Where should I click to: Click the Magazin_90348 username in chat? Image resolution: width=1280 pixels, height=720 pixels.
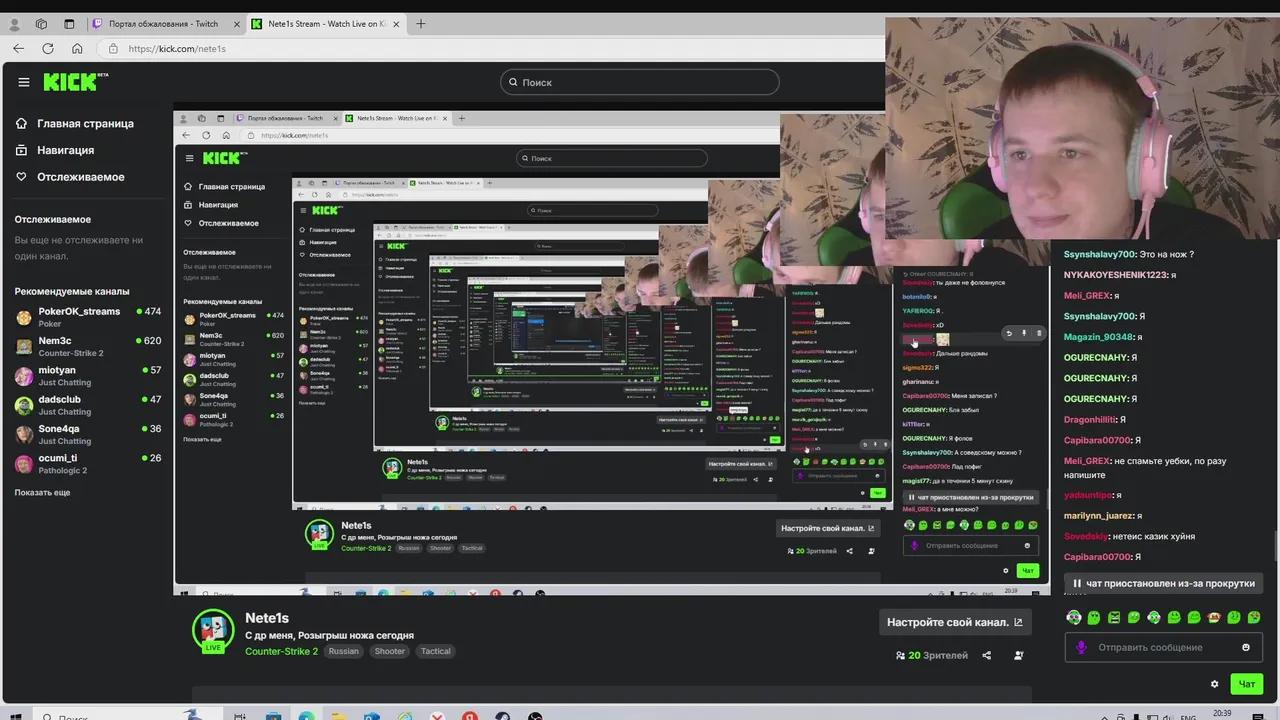pyautogui.click(x=1098, y=337)
